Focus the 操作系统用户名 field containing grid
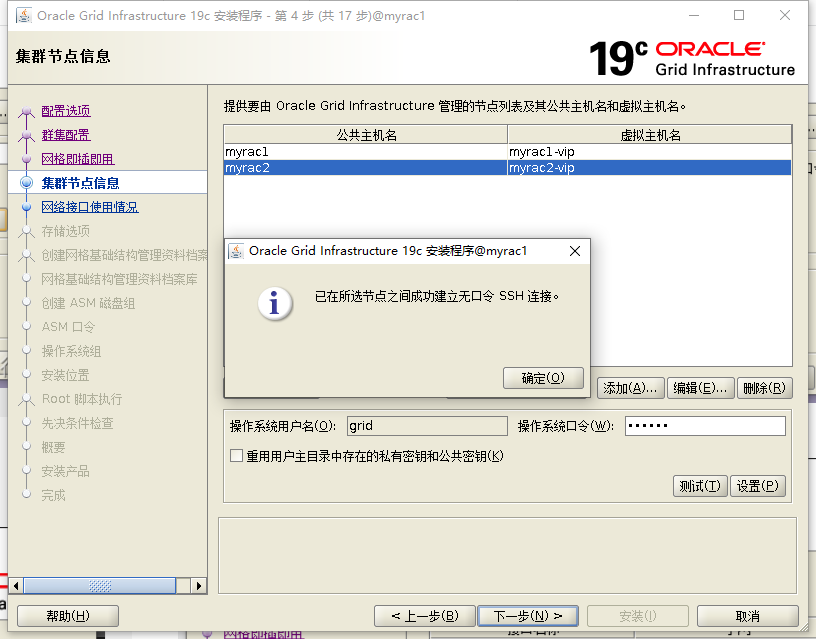The width and height of the screenshot is (816, 639). coord(427,426)
